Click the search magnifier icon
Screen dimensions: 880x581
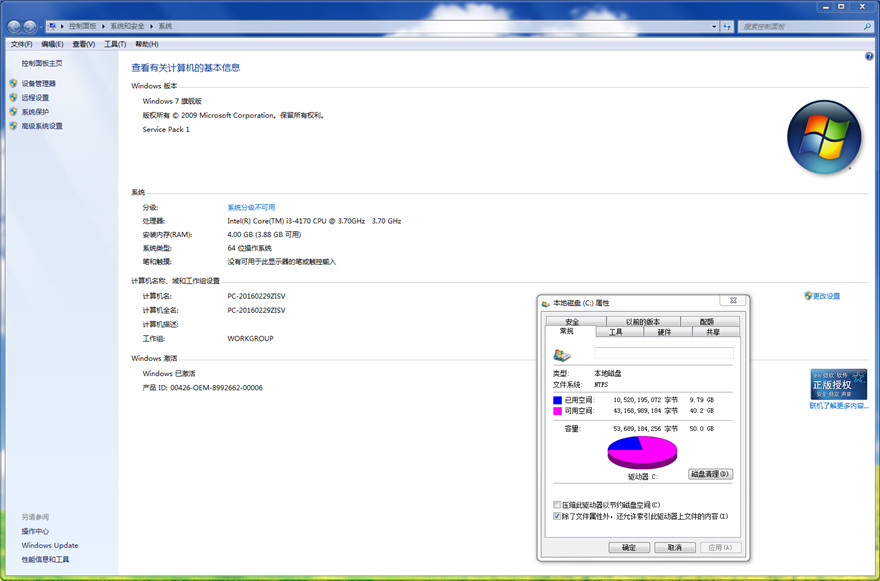[867, 26]
